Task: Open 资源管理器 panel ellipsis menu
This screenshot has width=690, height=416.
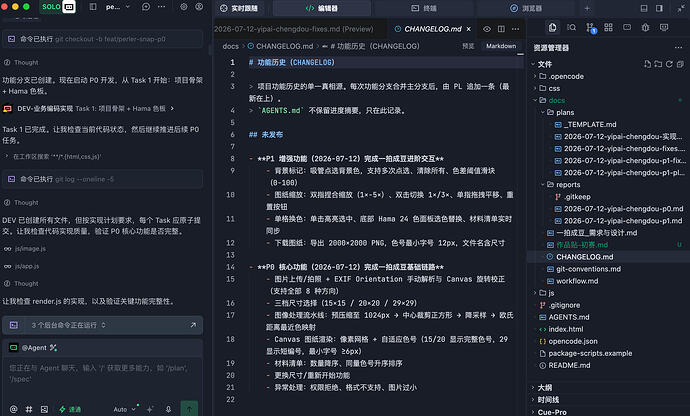Action: click(x=678, y=48)
